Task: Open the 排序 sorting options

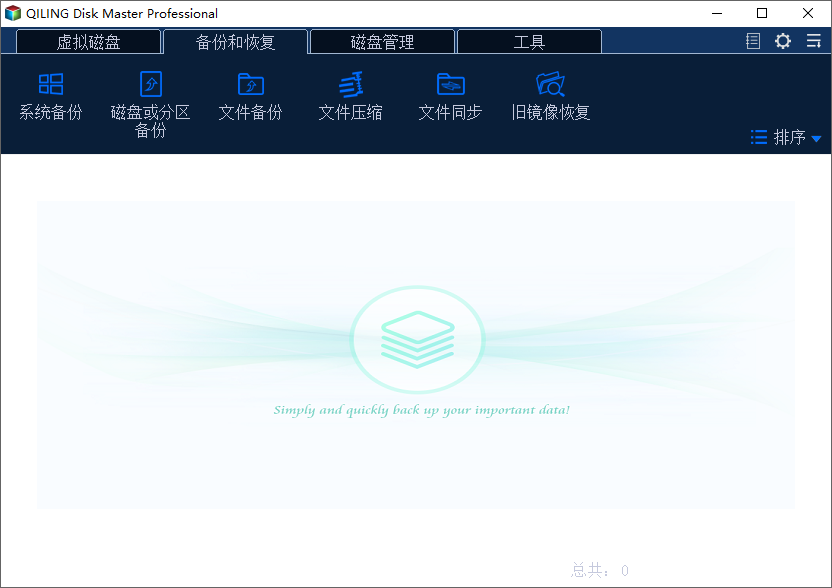Action: (x=789, y=138)
